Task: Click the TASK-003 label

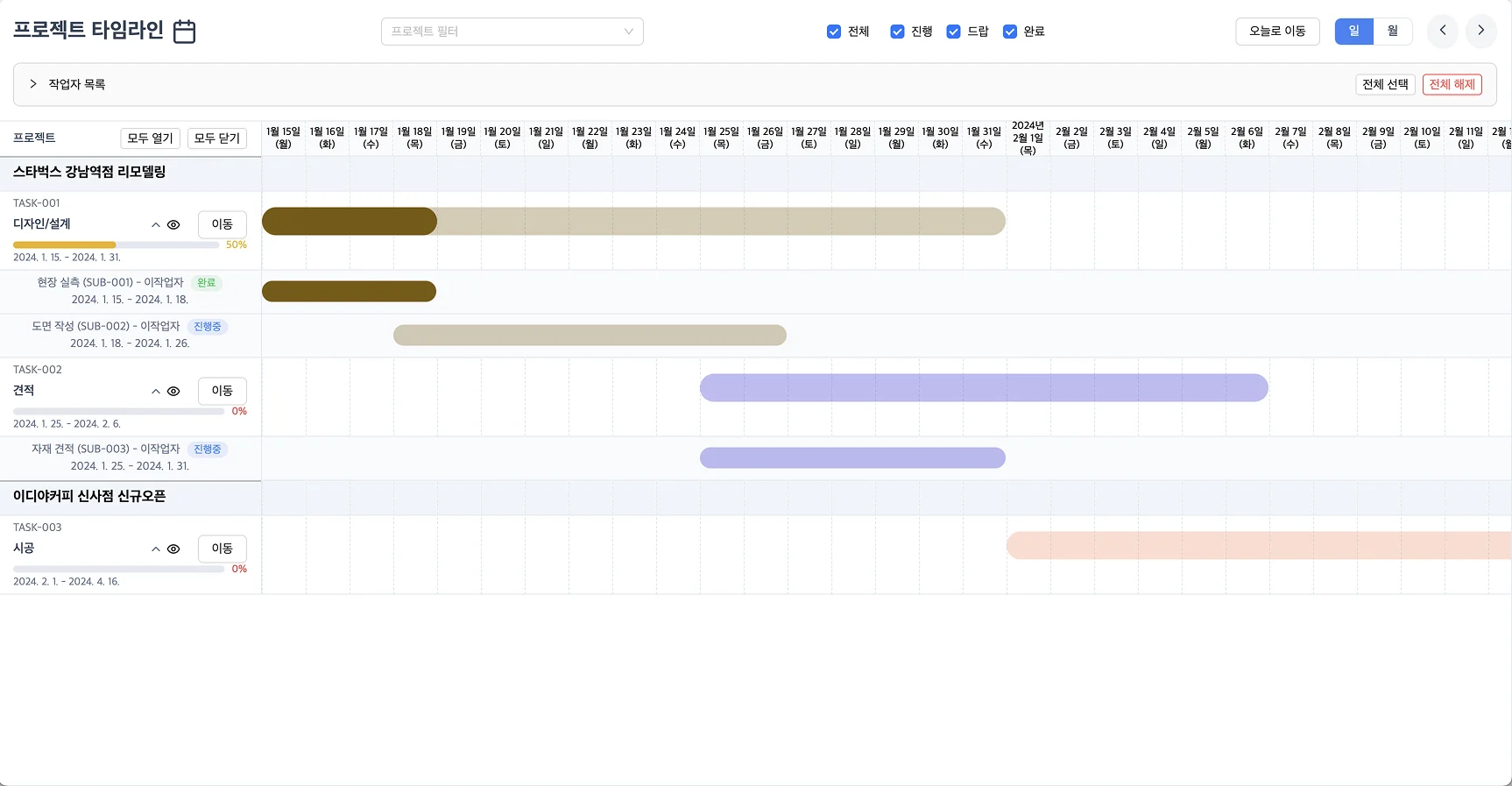Action: click(38, 528)
